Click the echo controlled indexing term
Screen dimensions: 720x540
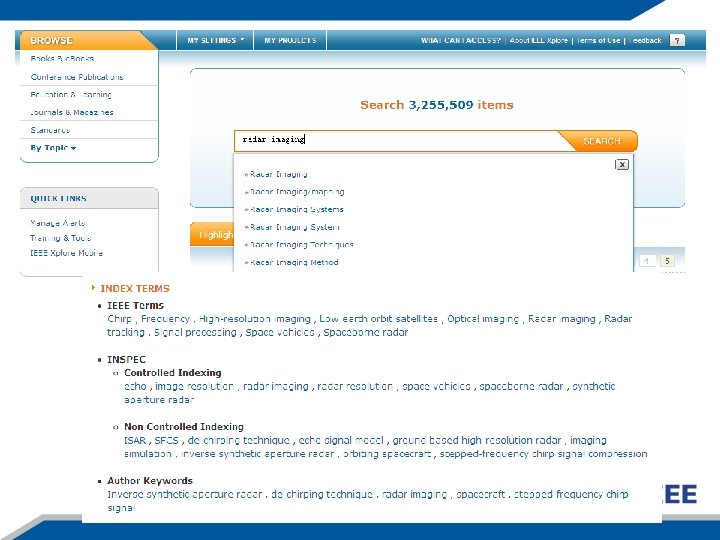[135, 387]
